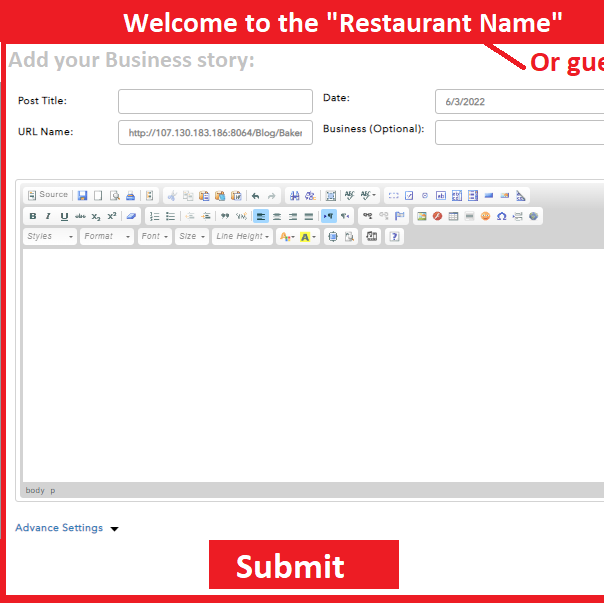The height and width of the screenshot is (604, 604).
Task: Open the Line Height dropdown
Action: click(x=242, y=237)
